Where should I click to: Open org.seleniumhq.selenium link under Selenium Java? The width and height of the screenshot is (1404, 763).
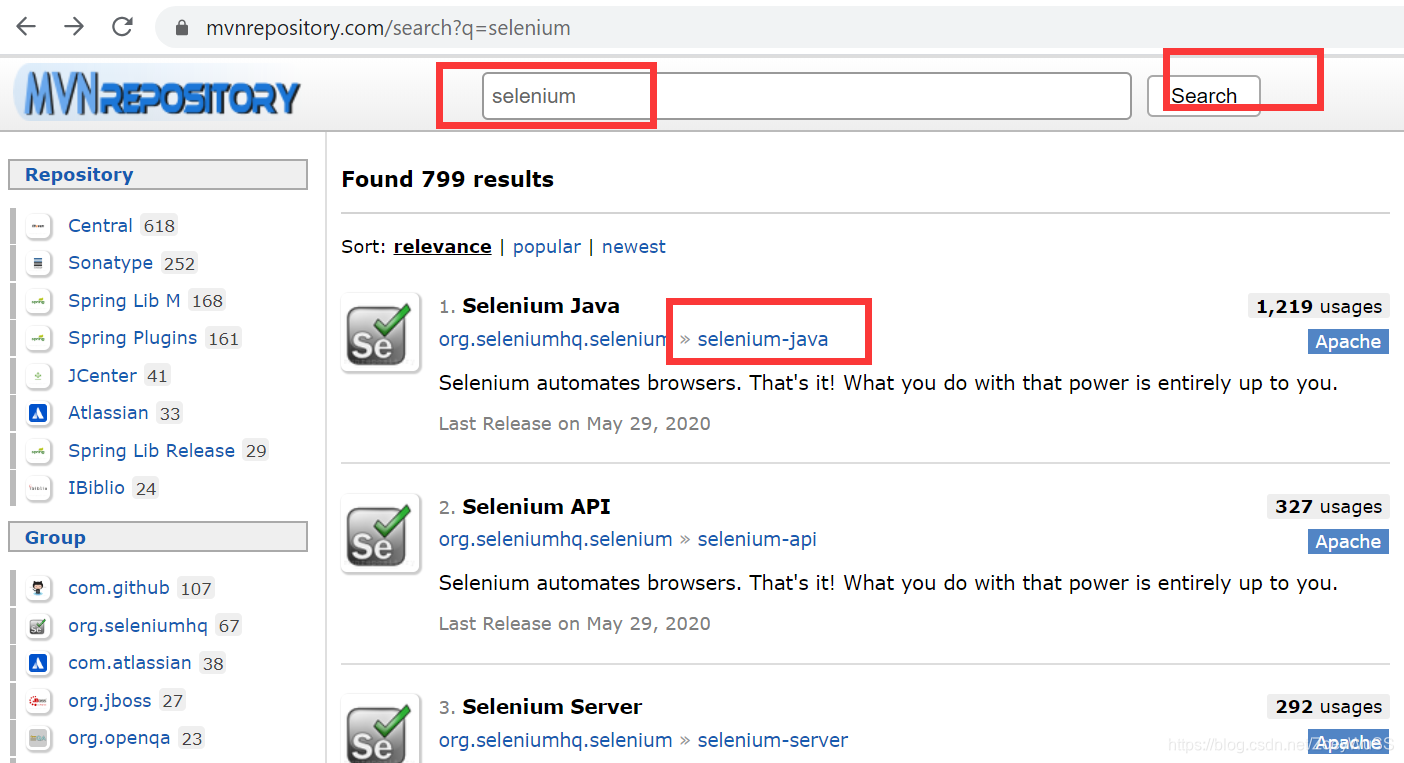[555, 339]
